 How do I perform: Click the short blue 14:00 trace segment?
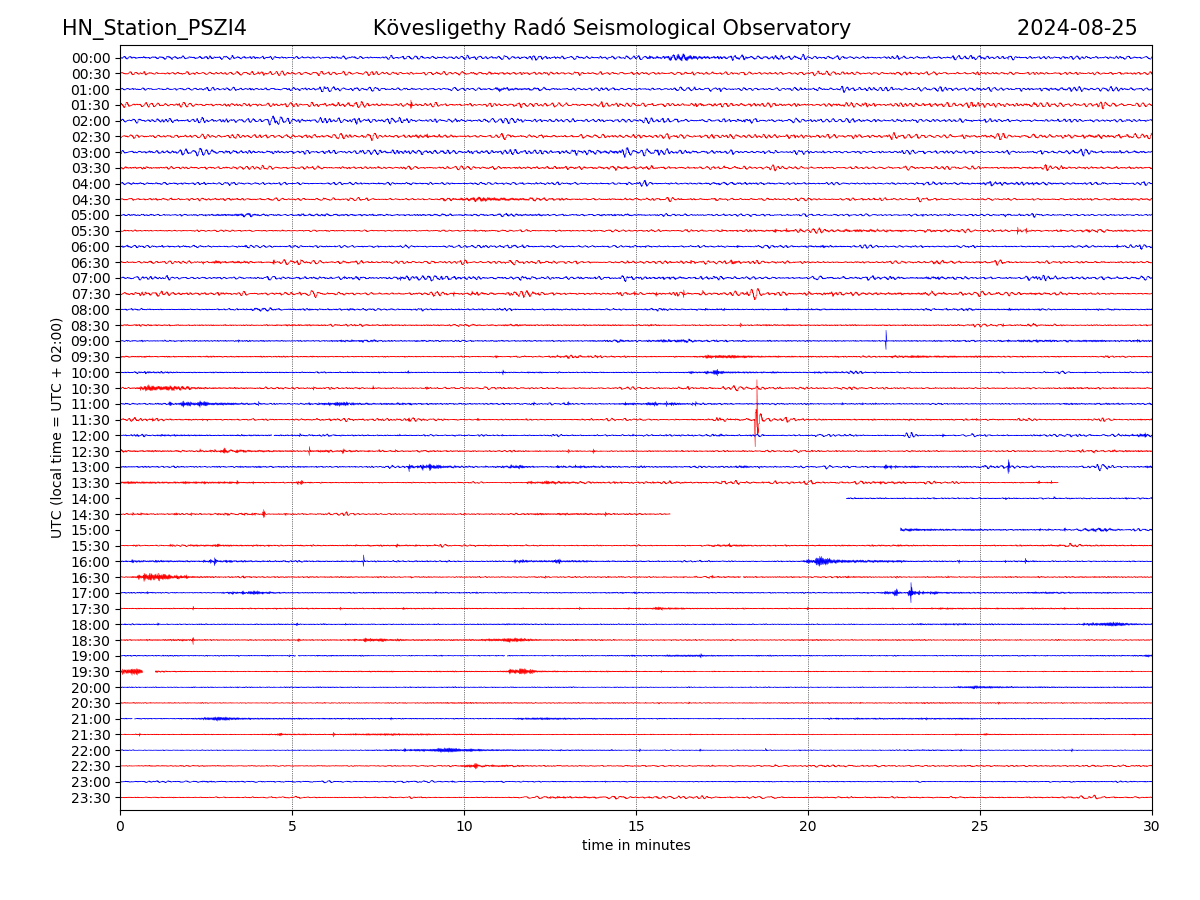tap(998, 498)
